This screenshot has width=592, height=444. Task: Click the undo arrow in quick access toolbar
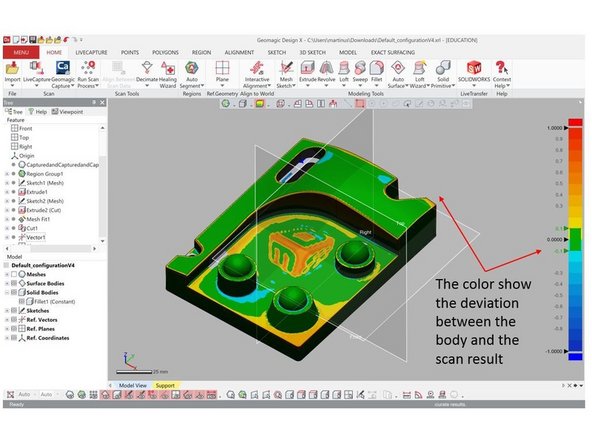click(66, 40)
